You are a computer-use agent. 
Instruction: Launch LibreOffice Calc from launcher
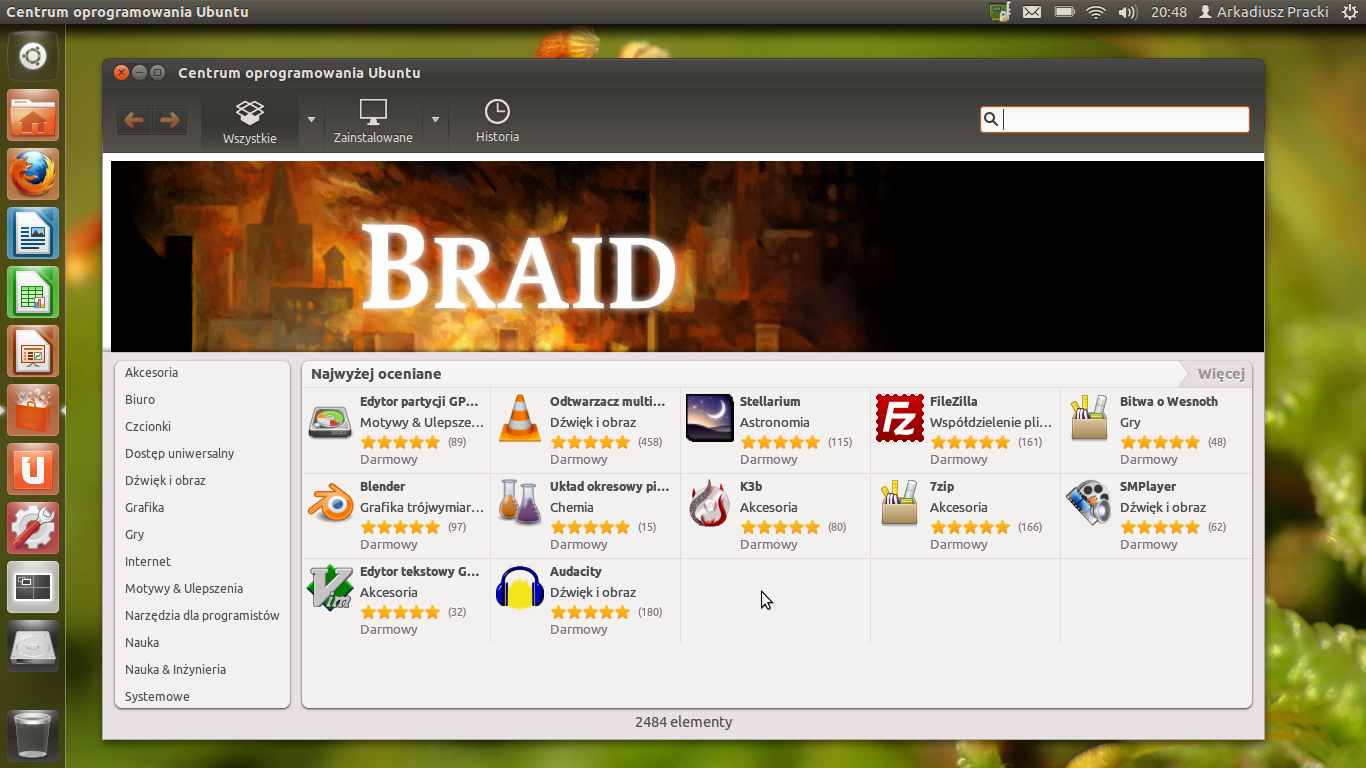(33, 292)
